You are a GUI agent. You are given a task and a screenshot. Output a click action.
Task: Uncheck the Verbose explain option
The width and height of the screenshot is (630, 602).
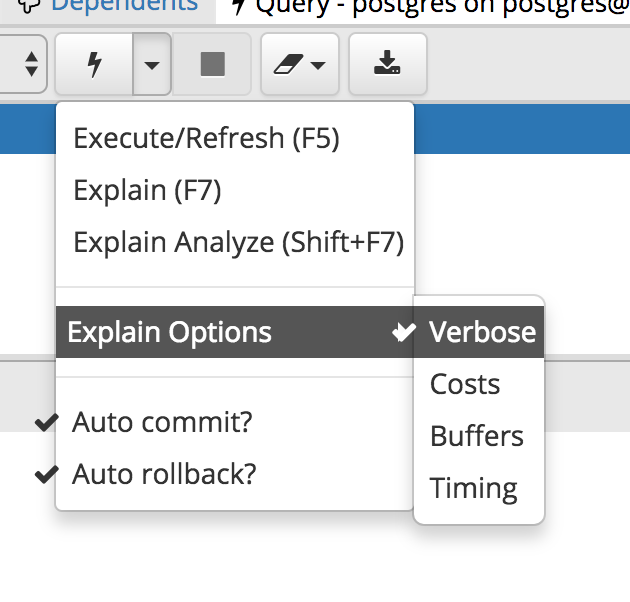point(482,332)
